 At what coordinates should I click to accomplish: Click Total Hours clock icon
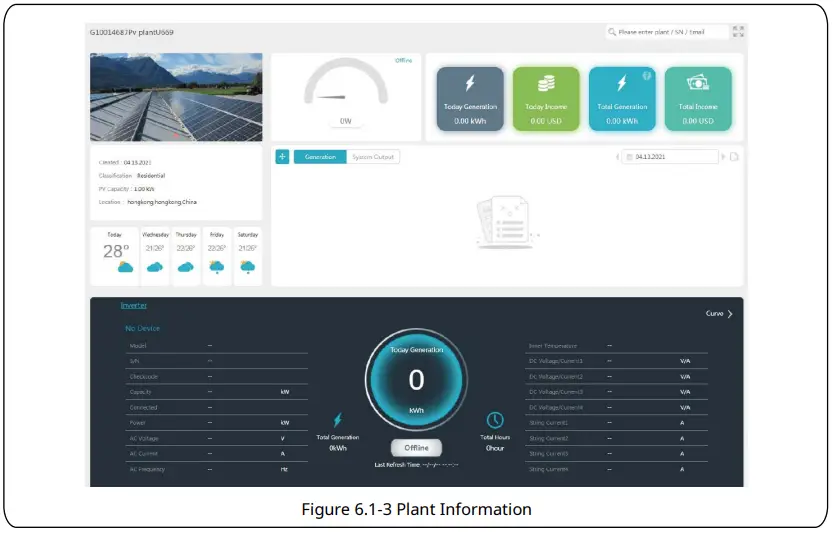point(495,420)
